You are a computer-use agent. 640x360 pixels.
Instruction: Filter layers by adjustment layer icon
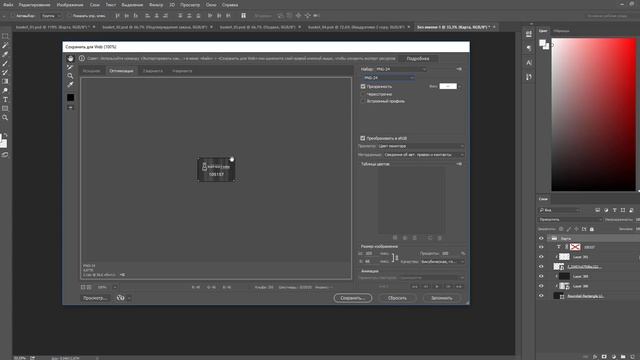point(606,210)
